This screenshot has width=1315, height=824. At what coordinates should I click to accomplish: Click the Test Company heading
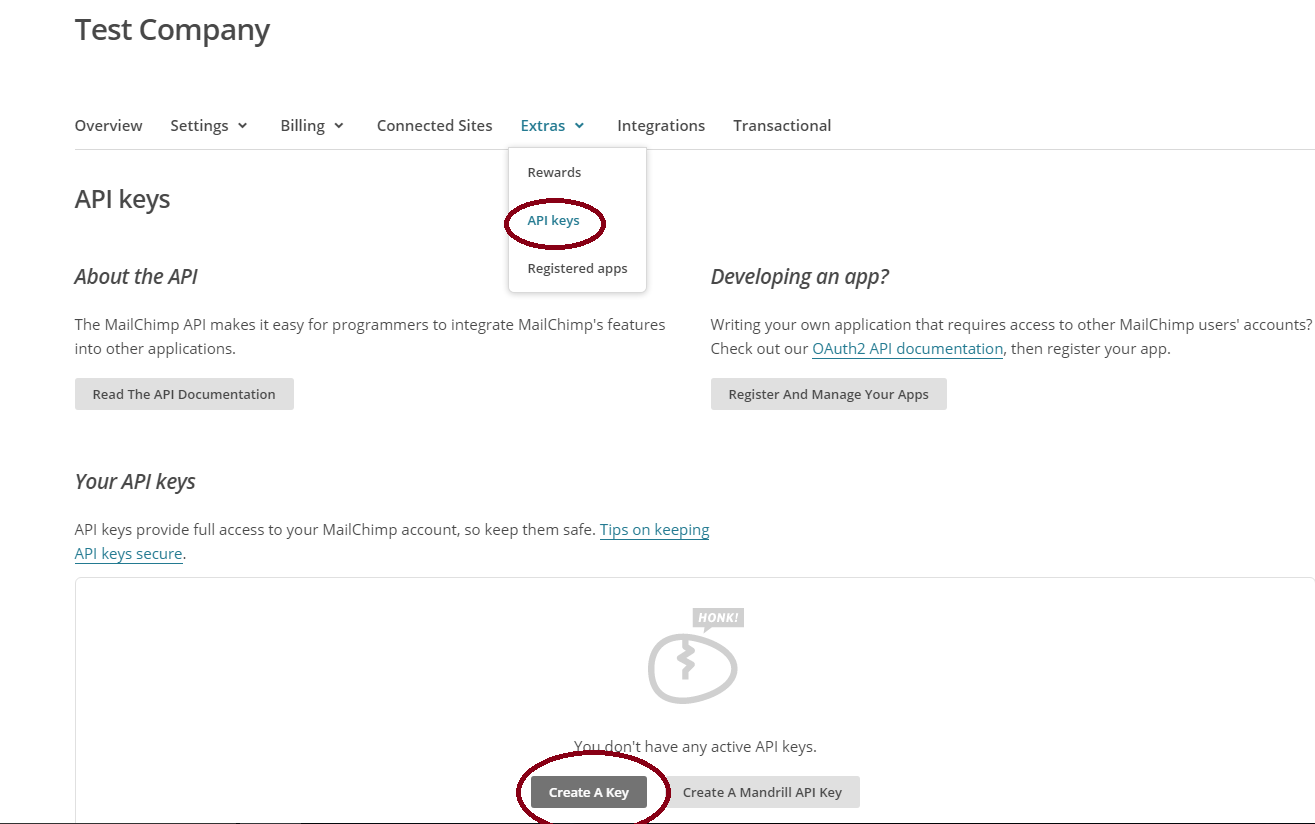[172, 30]
